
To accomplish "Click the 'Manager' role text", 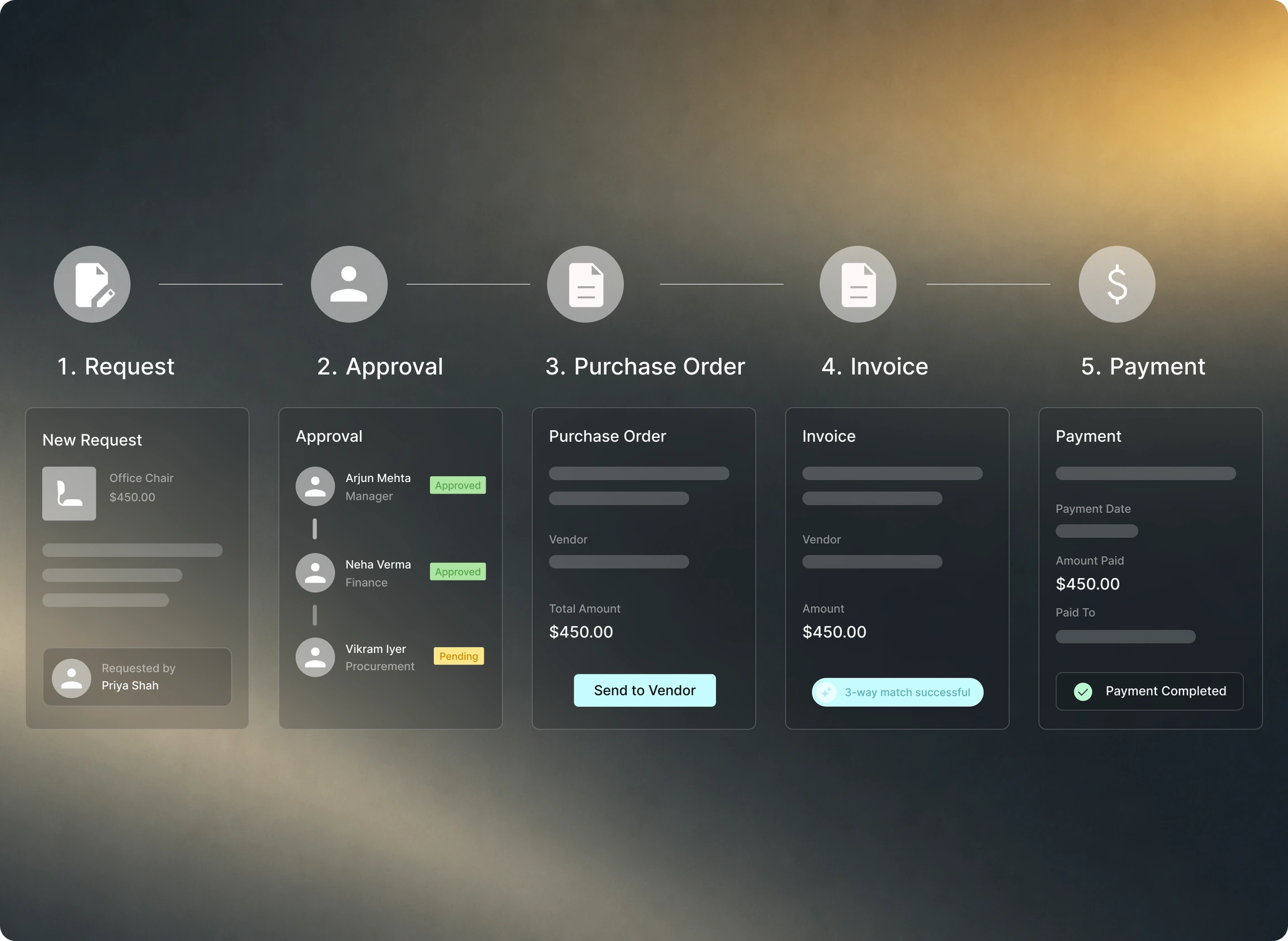I will (369, 496).
